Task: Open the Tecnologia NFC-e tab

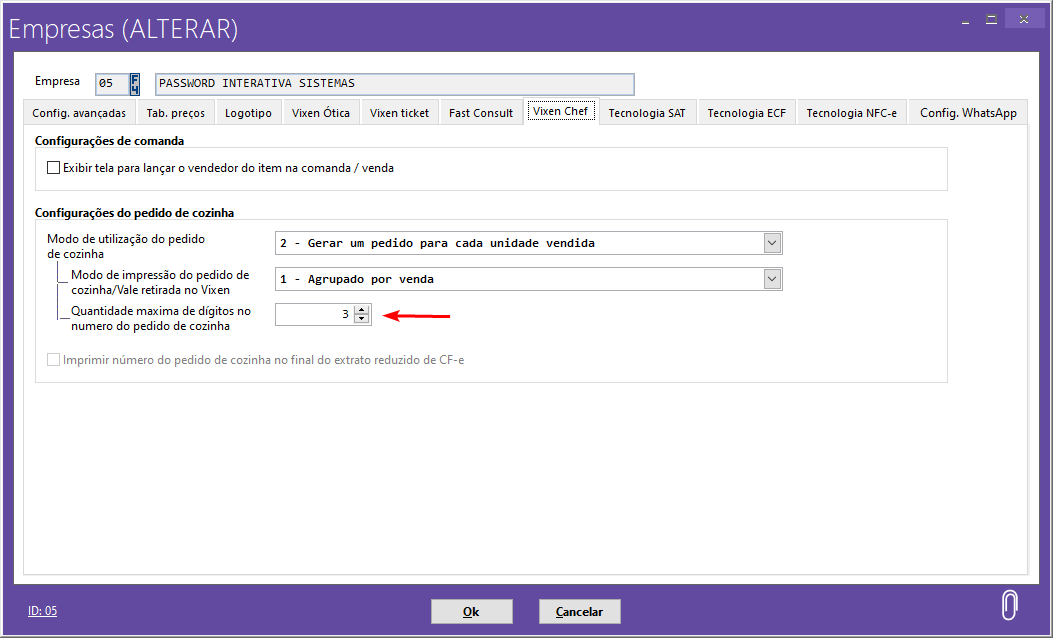Action: (x=851, y=113)
